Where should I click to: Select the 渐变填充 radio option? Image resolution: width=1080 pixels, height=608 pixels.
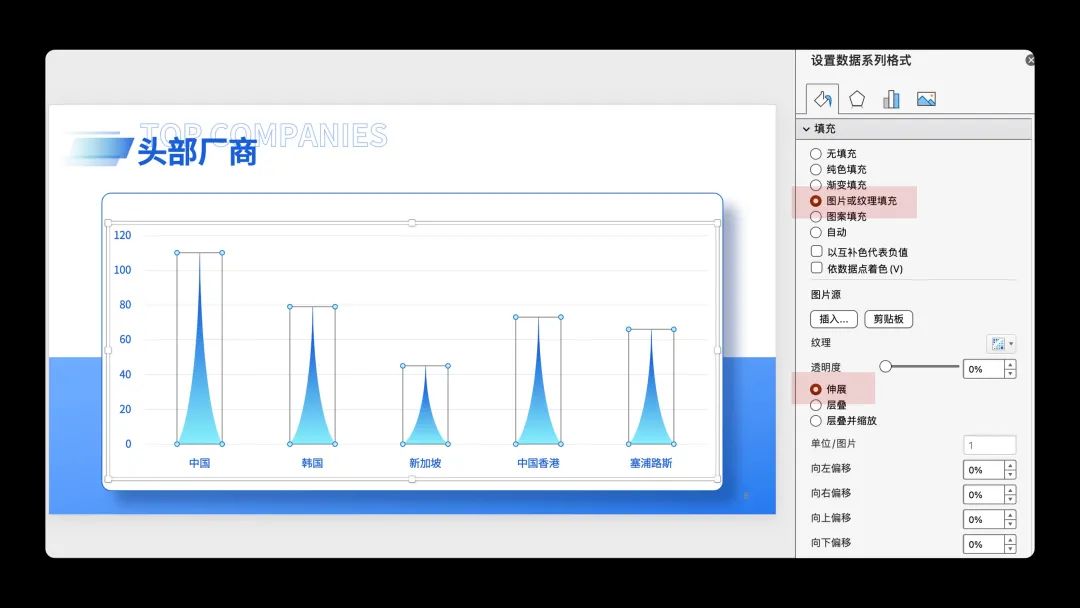coord(816,185)
